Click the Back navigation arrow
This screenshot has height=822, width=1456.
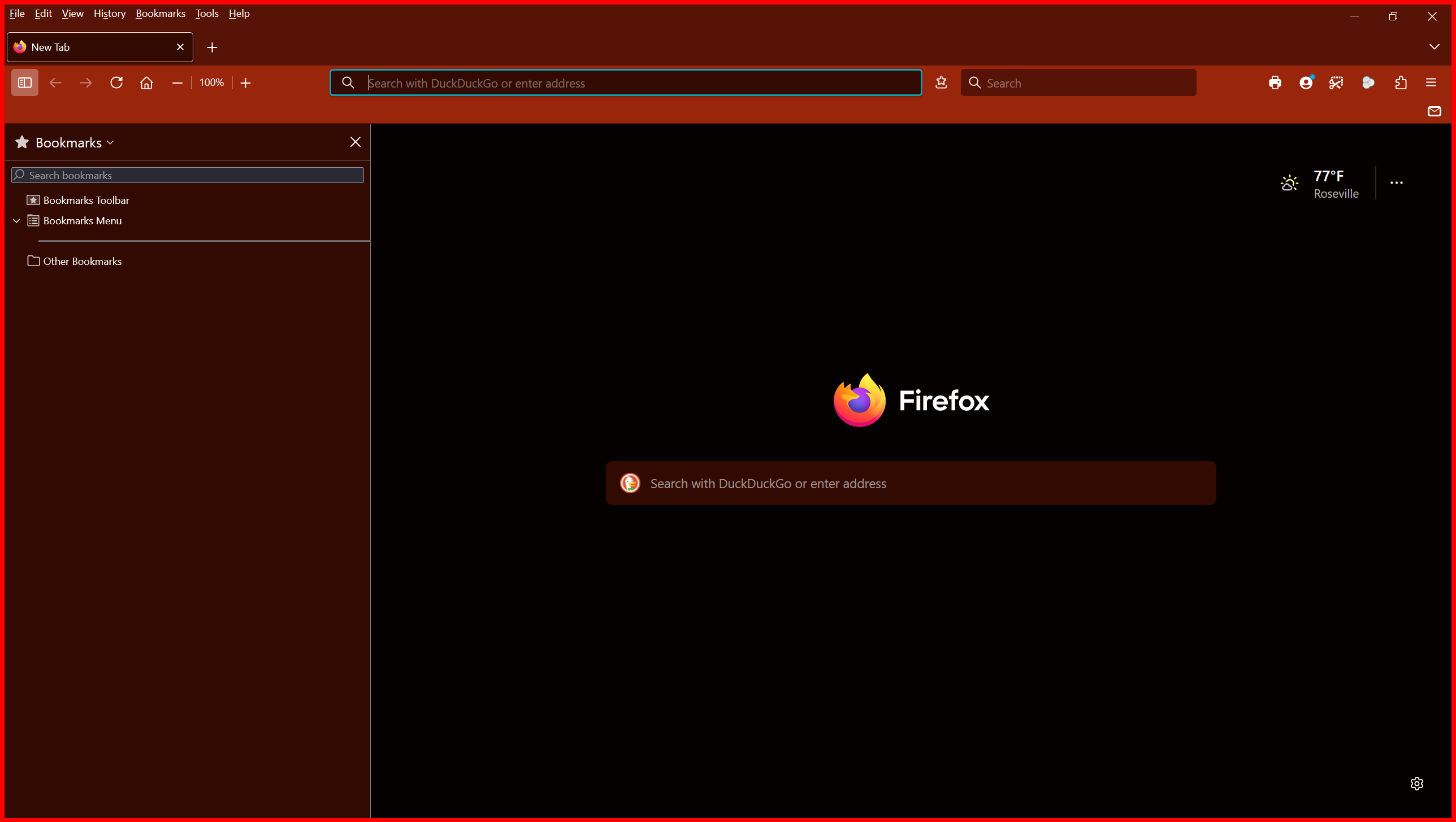[x=55, y=82]
